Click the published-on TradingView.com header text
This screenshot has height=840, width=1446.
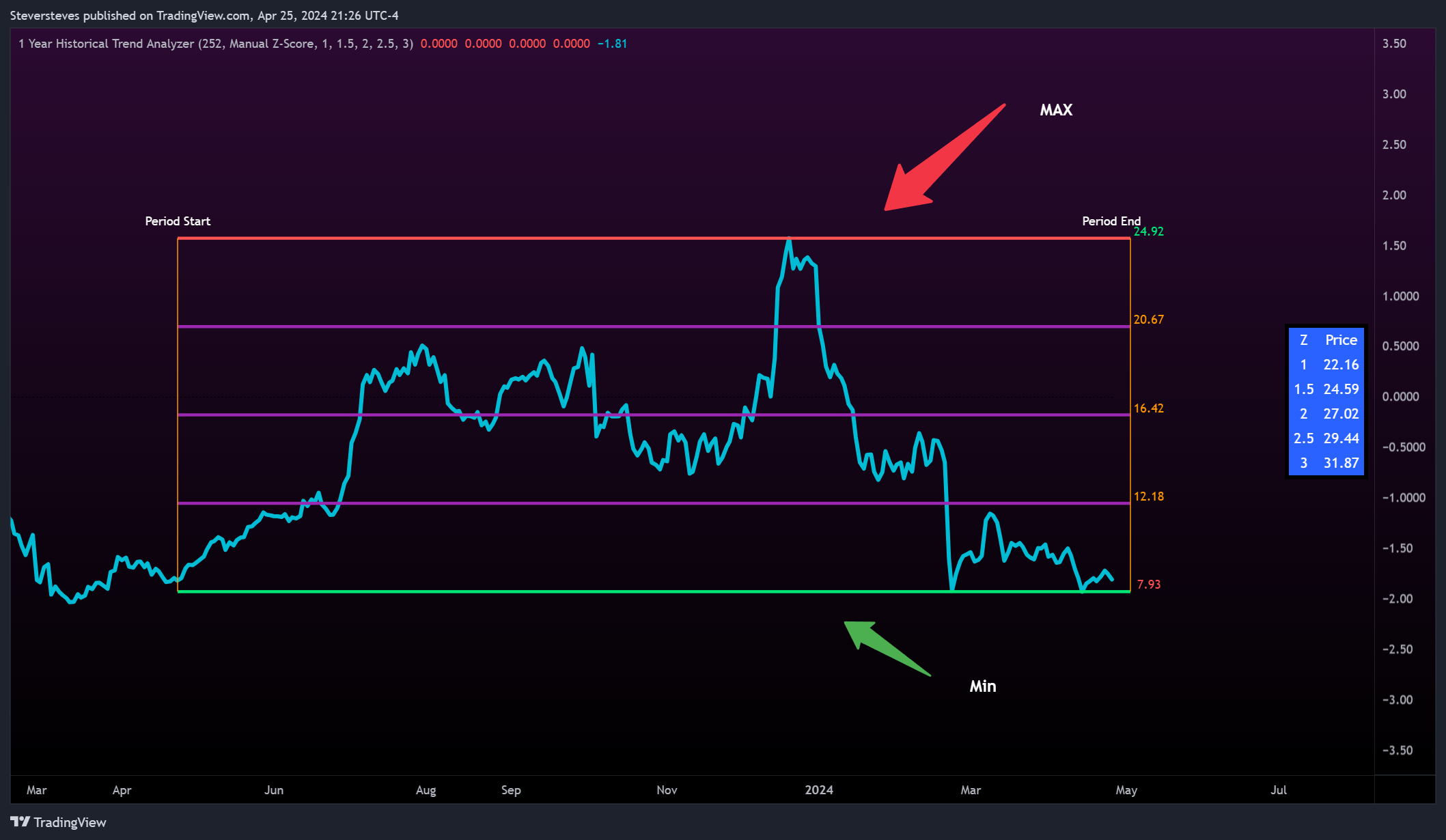204,16
